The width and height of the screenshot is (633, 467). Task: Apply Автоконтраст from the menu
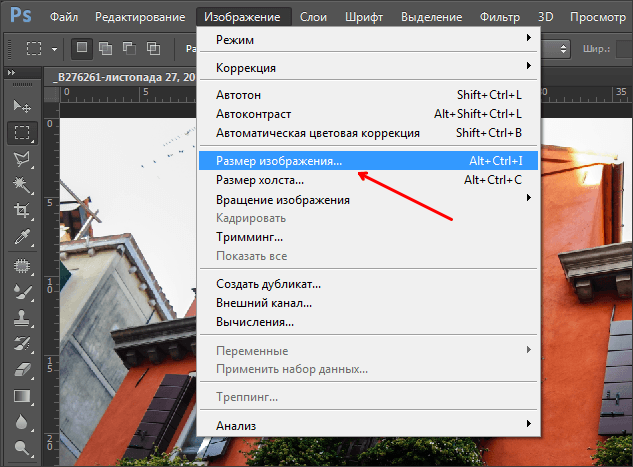368,114
